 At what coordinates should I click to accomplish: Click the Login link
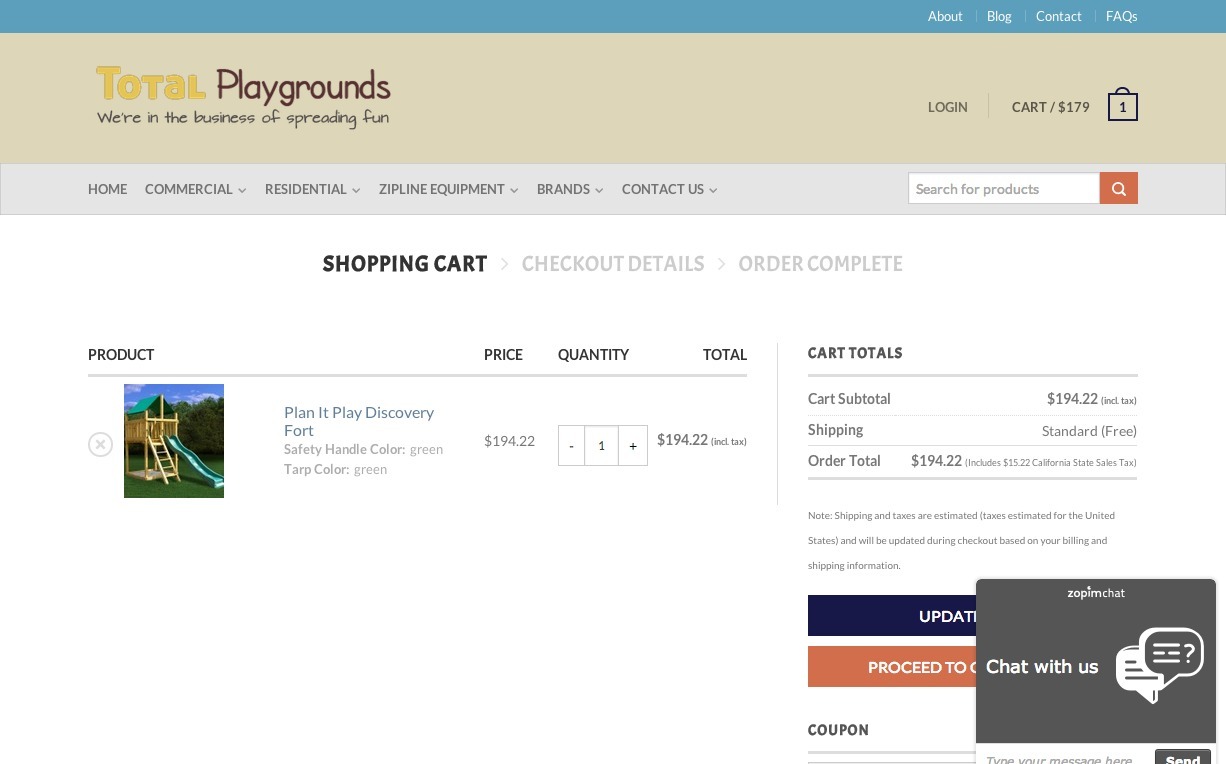(x=947, y=107)
